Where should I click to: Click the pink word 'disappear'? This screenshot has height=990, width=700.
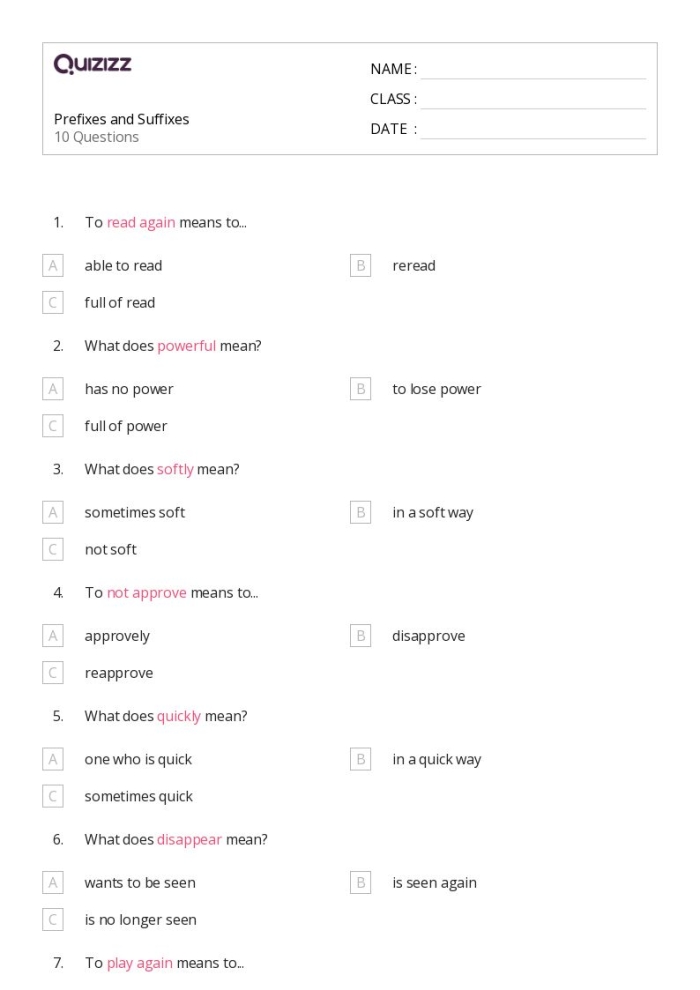189,840
